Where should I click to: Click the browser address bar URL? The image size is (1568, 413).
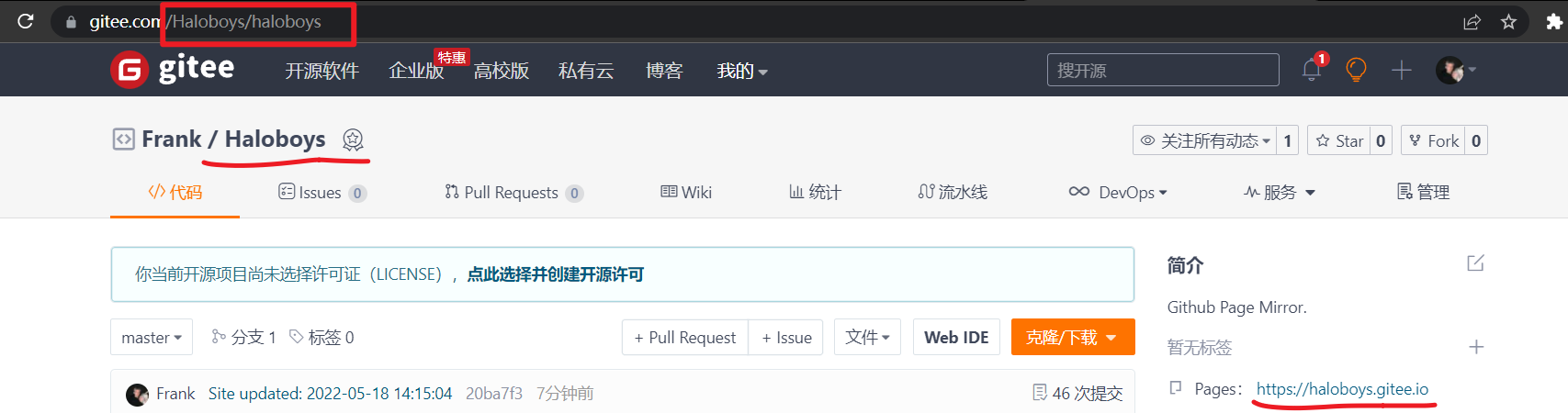[206, 22]
